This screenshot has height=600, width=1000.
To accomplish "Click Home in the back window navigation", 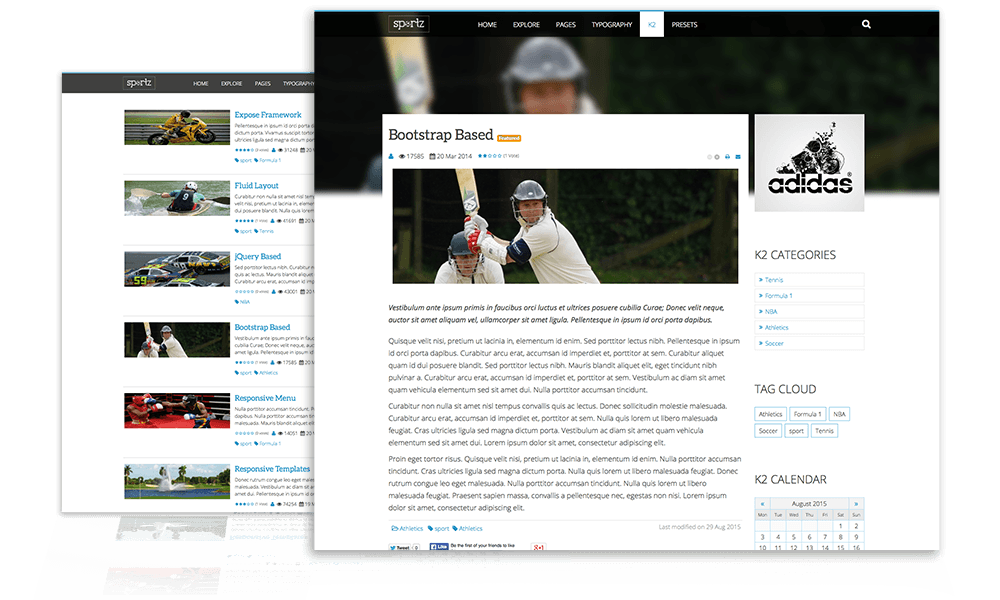I will (x=201, y=84).
